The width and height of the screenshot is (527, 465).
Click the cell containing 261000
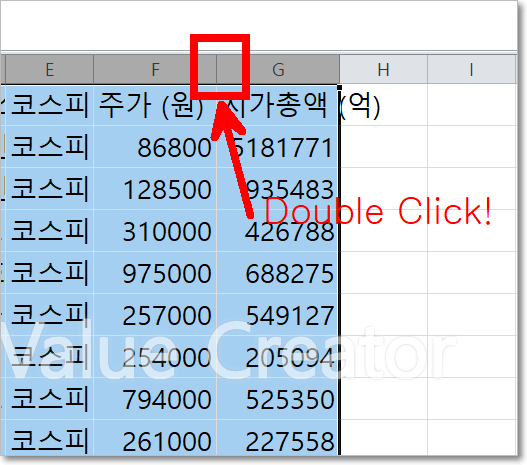tap(155, 438)
